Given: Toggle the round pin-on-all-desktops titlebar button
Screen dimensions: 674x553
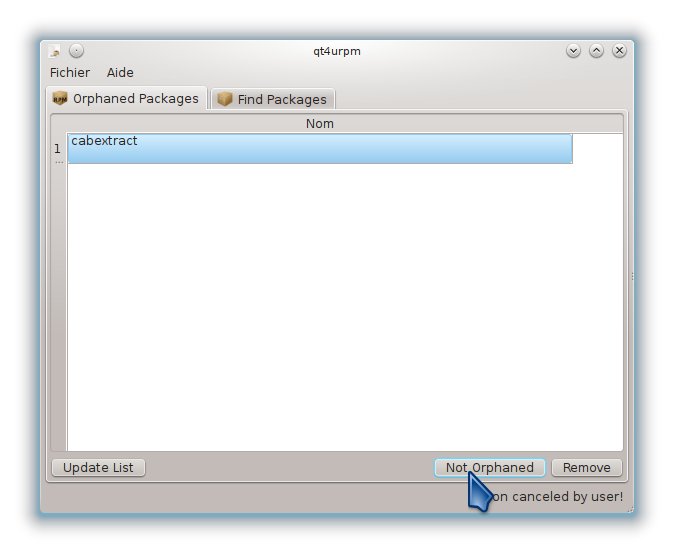Looking at the screenshot, I should click(77, 51).
